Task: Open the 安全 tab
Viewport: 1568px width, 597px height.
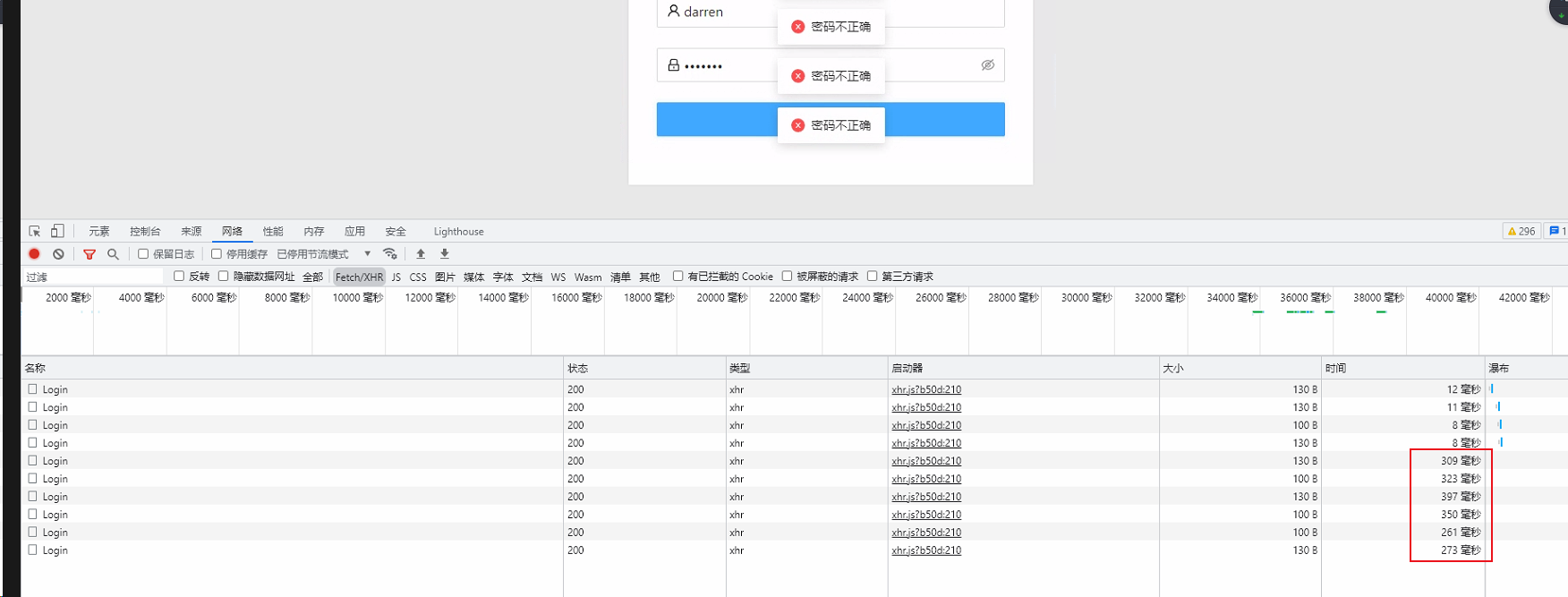Action: [x=396, y=231]
